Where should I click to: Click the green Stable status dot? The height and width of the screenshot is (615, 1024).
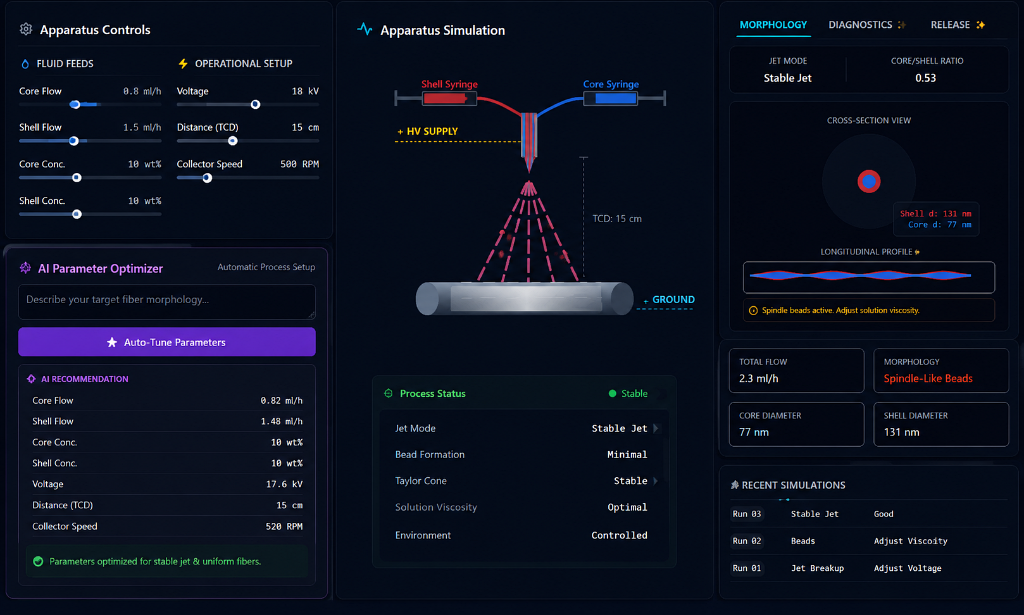613,394
